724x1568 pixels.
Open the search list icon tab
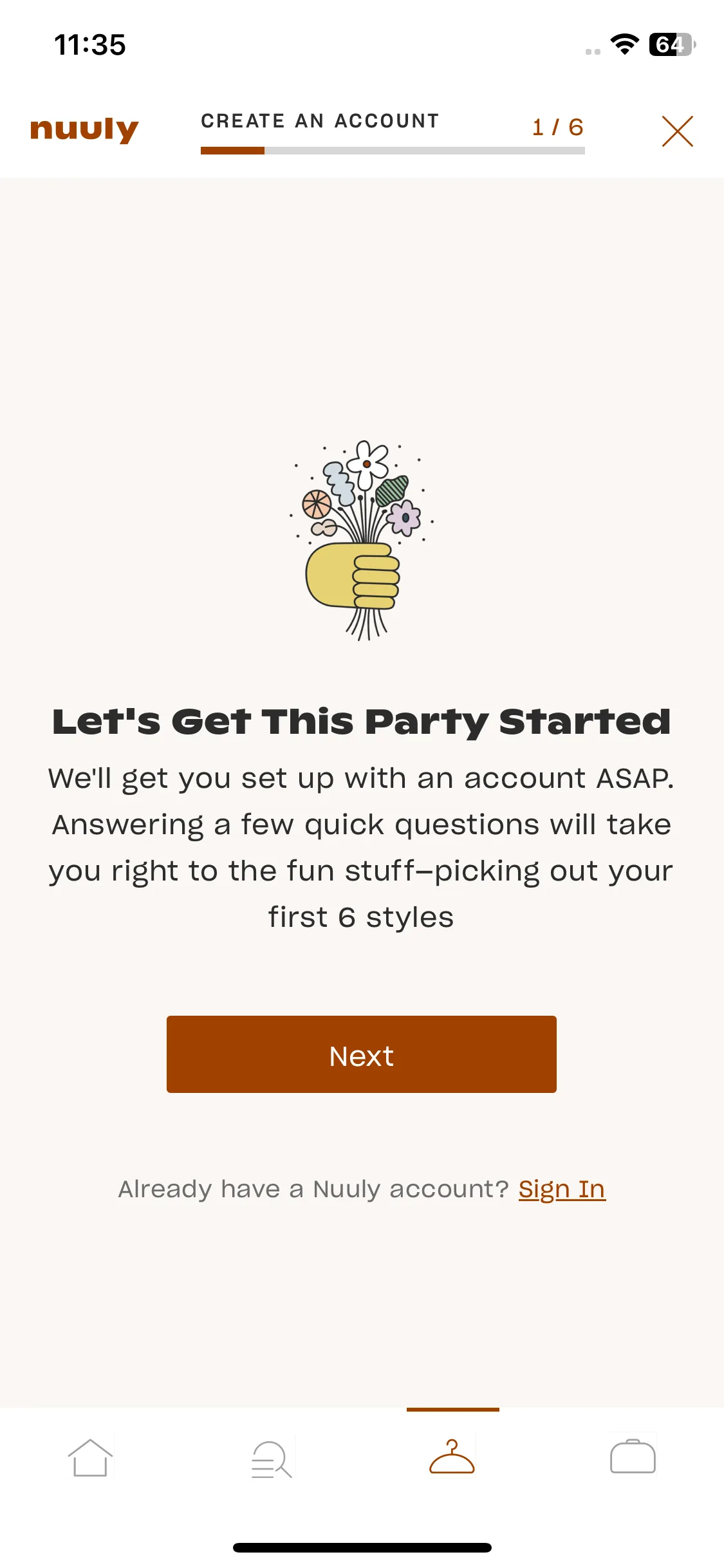click(x=272, y=1459)
